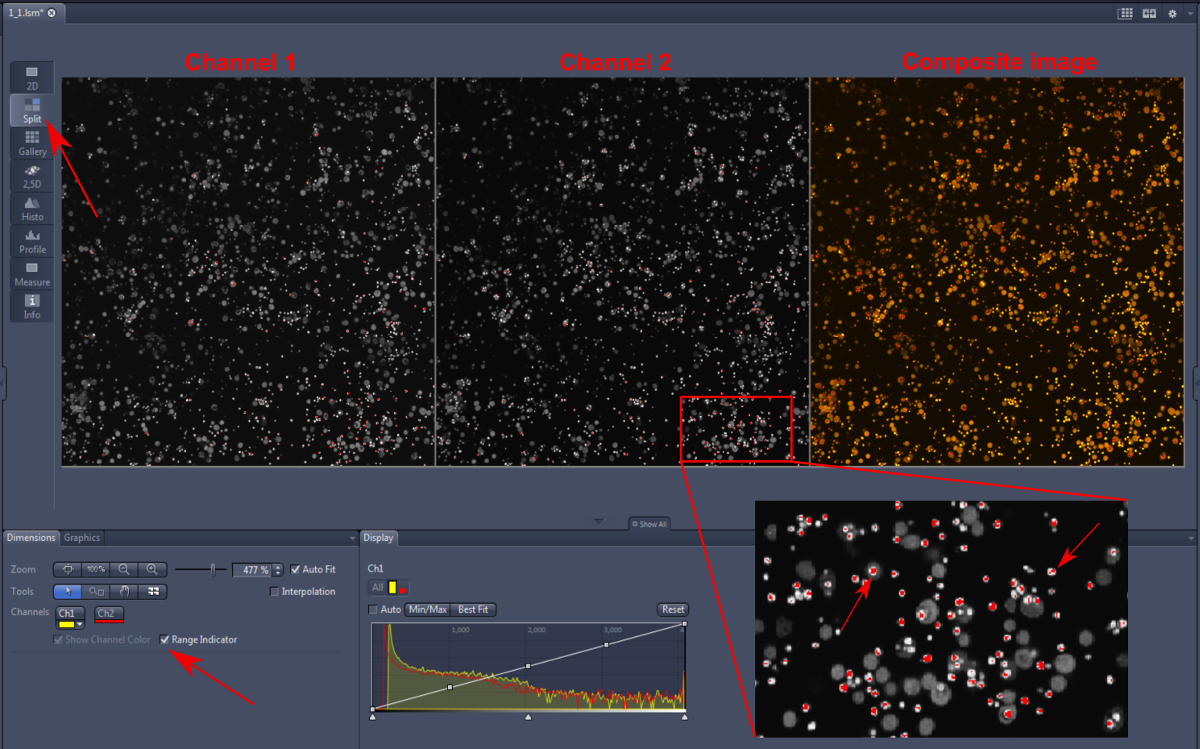Open the Measure view
This screenshot has width=1200, height=749.
click(x=32, y=273)
